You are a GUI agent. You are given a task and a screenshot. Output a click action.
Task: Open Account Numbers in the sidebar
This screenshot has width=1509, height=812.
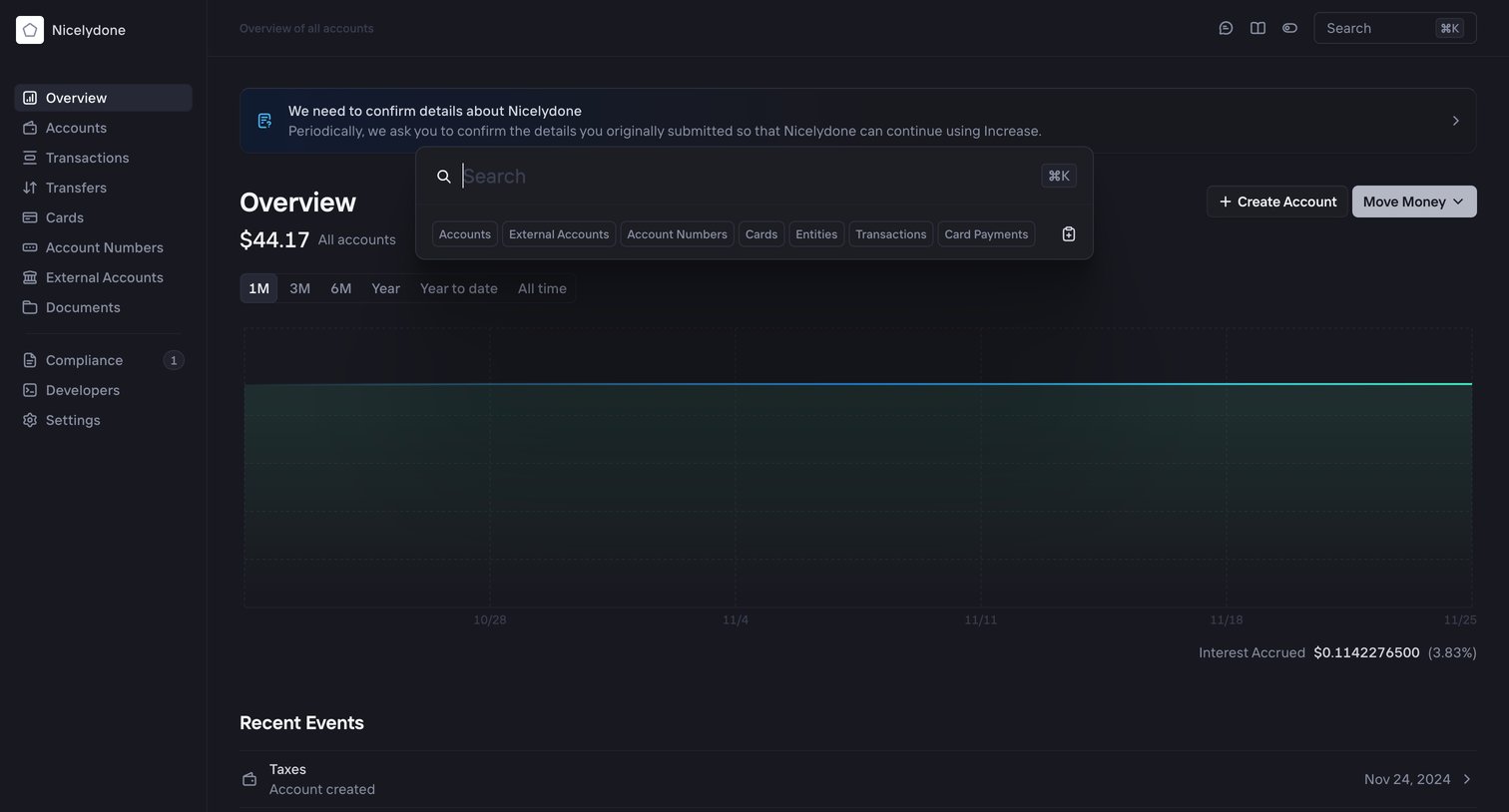click(x=104, y=247)
